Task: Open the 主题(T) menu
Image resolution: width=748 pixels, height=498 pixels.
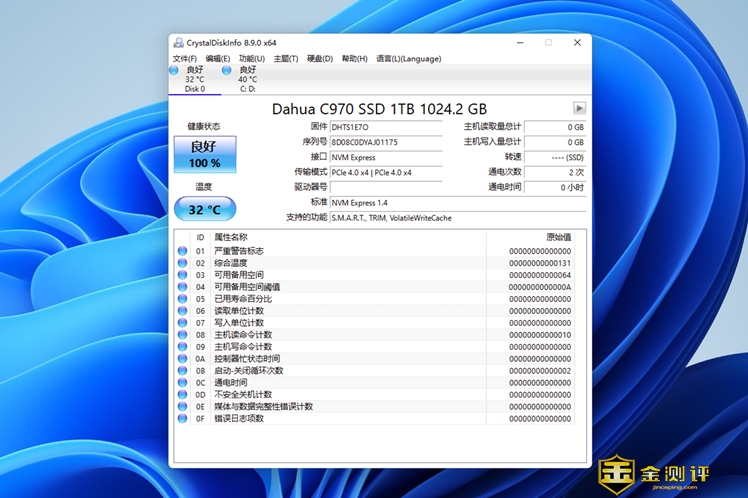Action: 286,59
